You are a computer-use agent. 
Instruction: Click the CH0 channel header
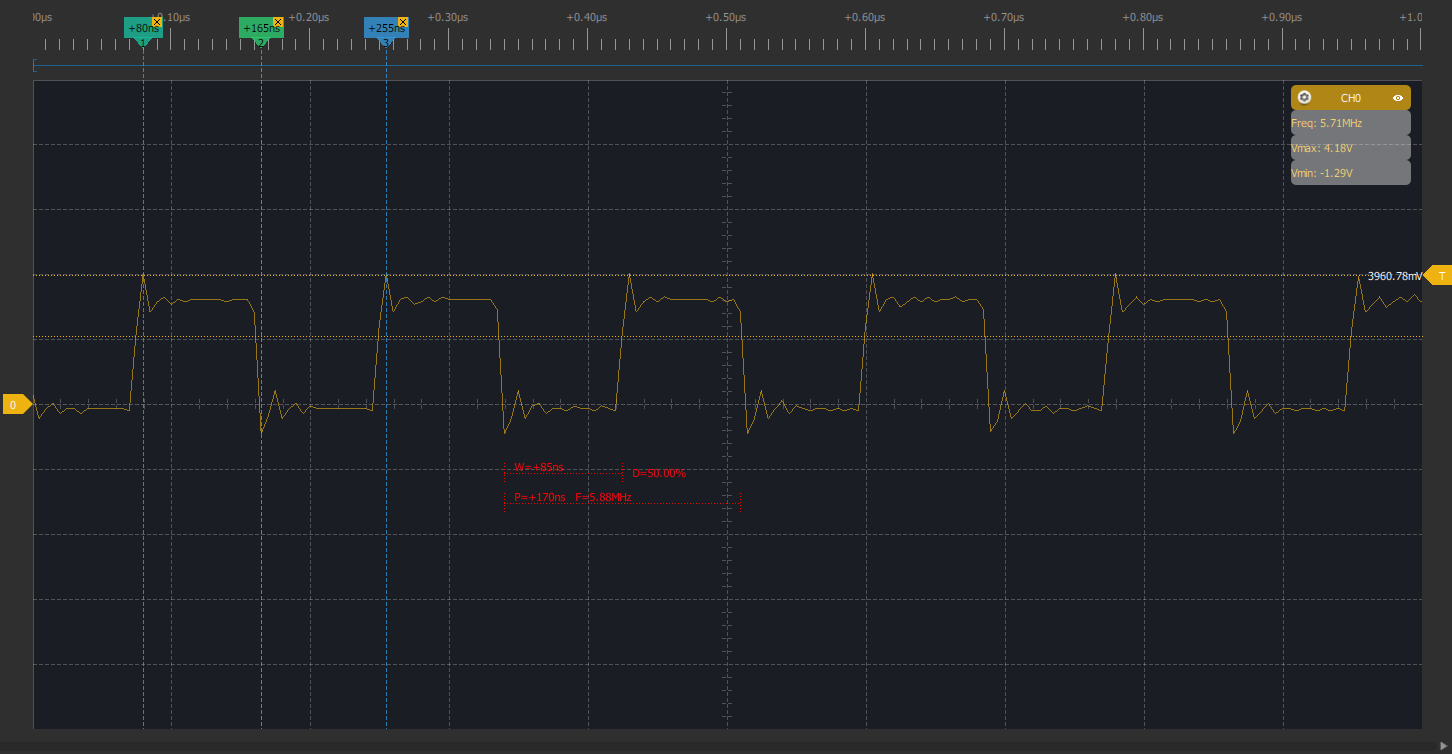1350,97
